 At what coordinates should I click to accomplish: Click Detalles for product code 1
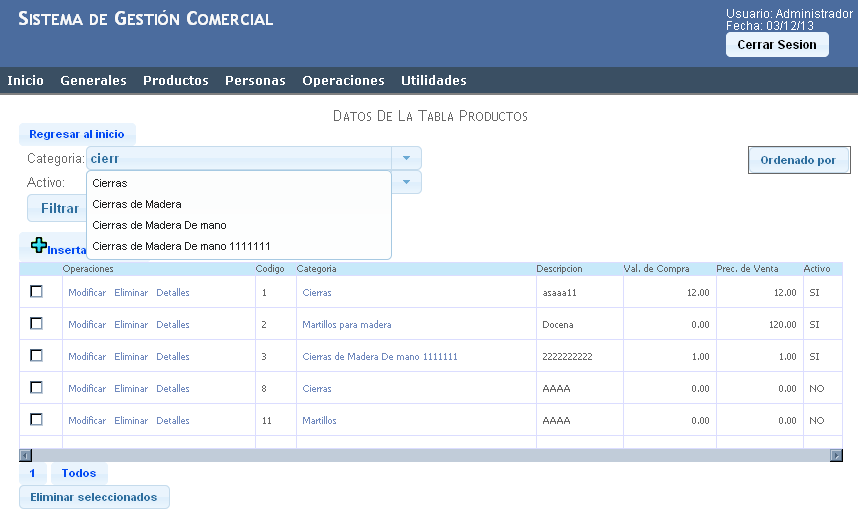tap(173, 293)
